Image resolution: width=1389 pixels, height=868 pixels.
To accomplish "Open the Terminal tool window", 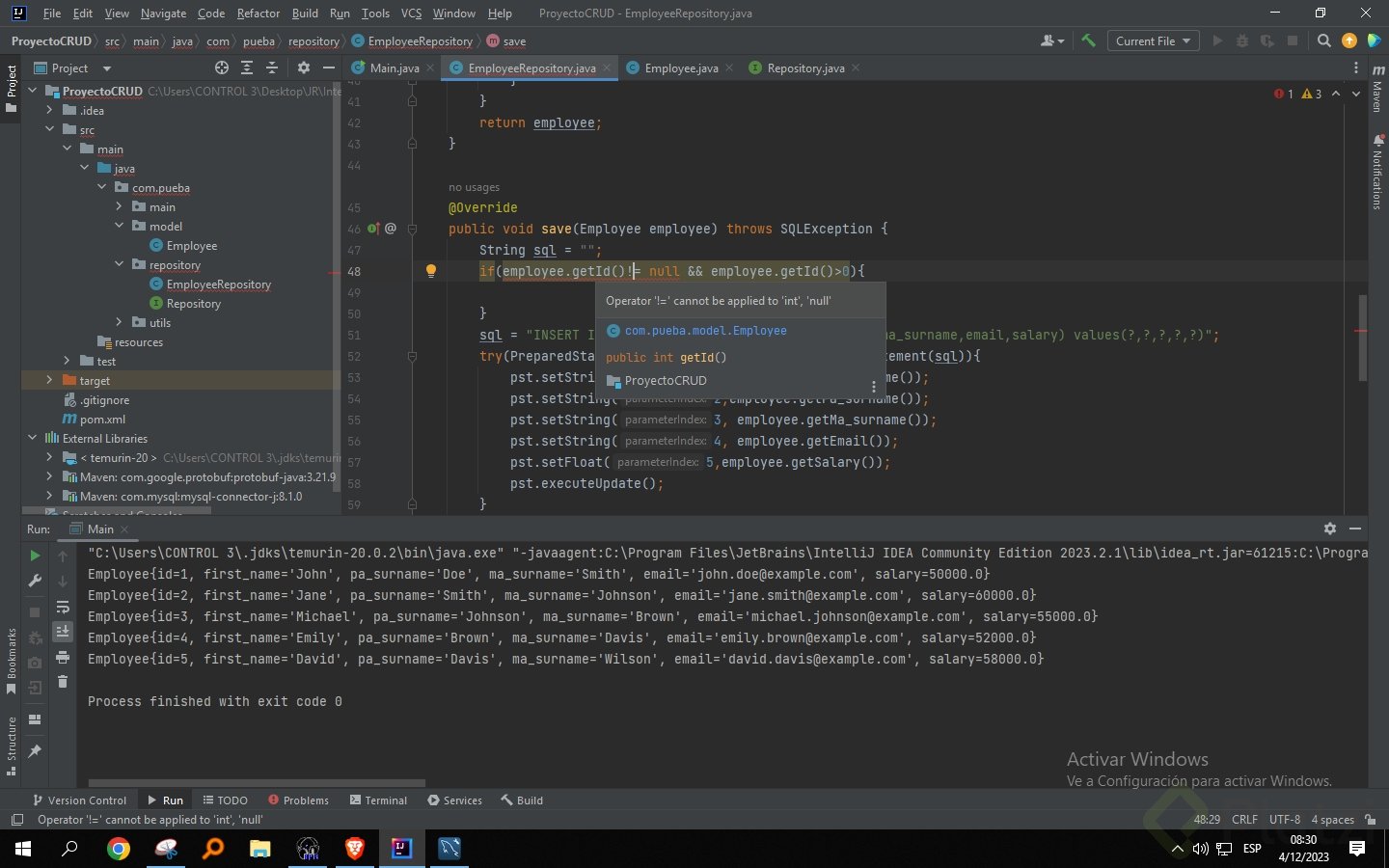I will click(x=378, y=800).
